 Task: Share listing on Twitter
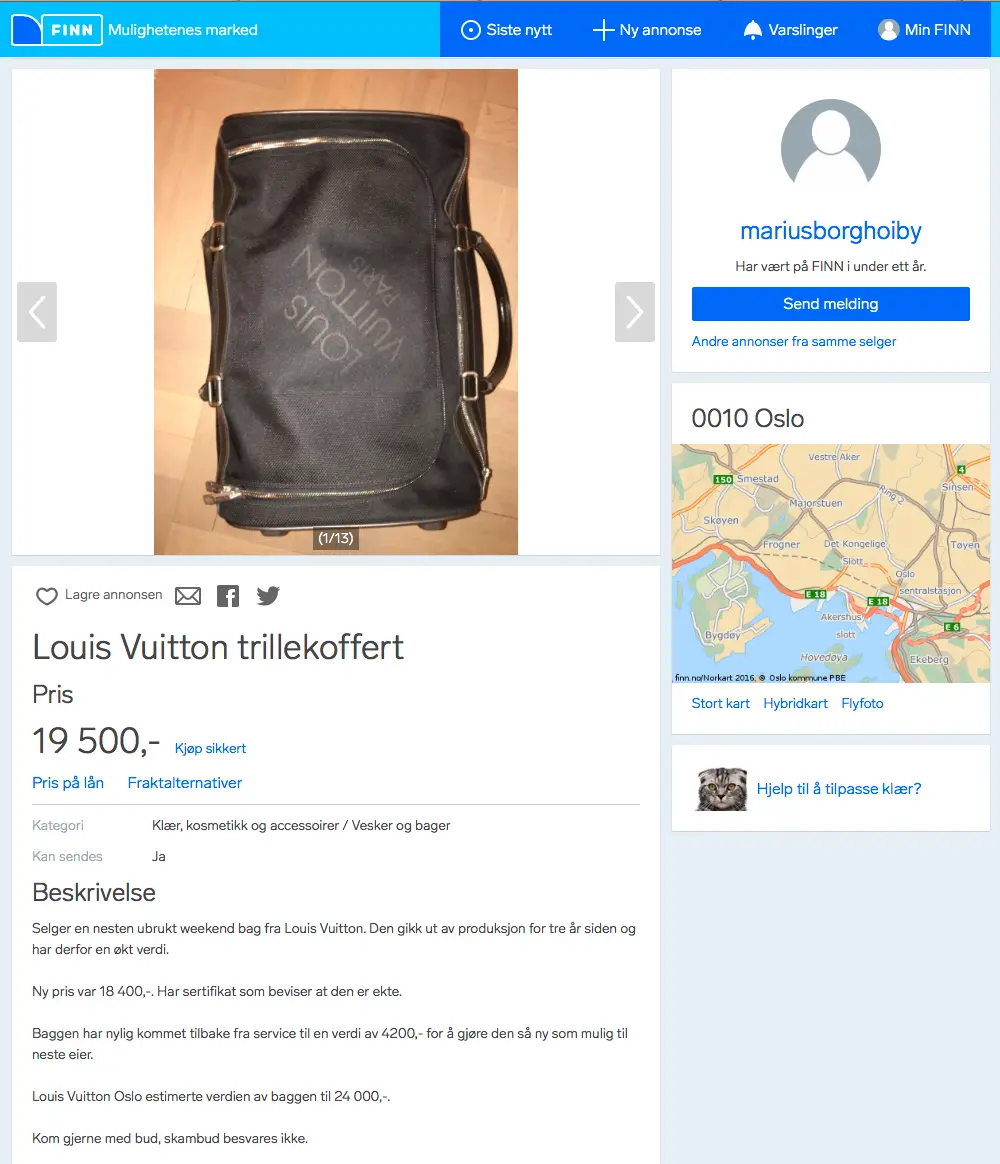click(x=268, y=595)
